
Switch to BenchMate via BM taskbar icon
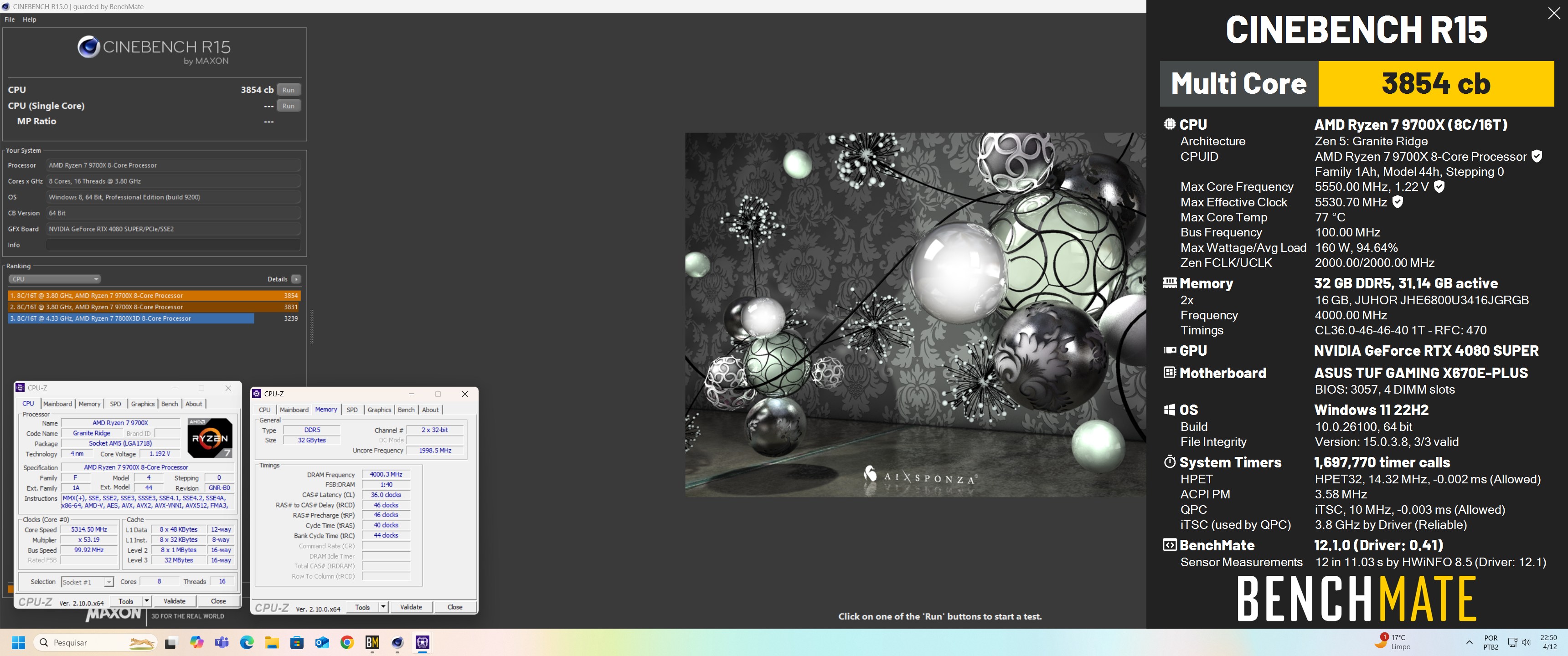(372, 643)
